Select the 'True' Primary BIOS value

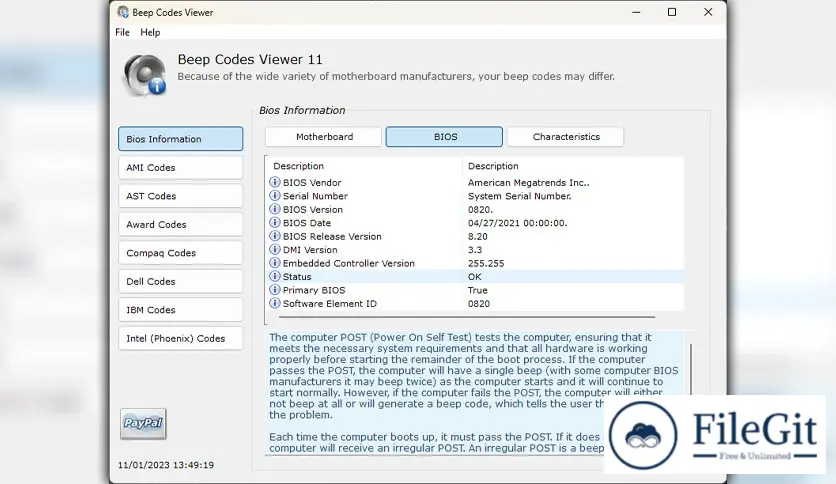(x=477, y=290)
